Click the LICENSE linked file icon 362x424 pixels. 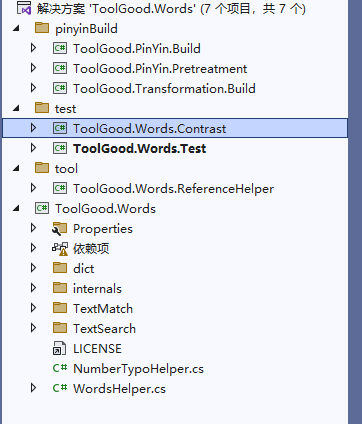(x=59, y=348)
